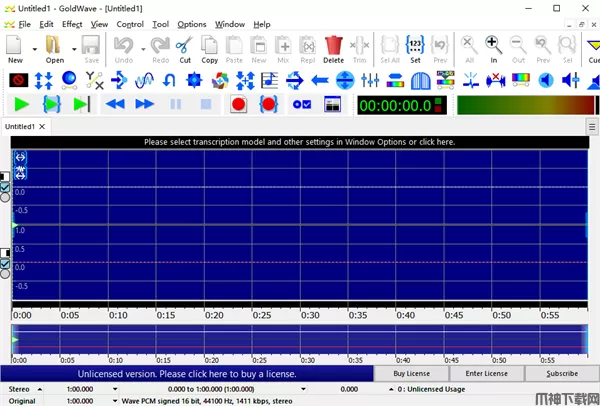Expand the New button dropdown arrow
The height and width of the screenshot is (406, 600).
[x=34, y=47]
